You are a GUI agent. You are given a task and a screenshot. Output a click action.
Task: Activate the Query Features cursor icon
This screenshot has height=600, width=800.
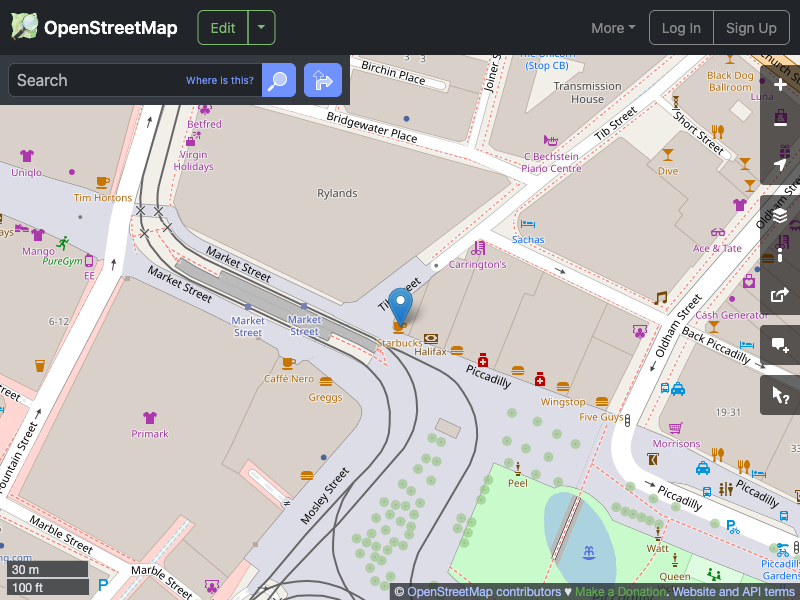coord(780,395)
